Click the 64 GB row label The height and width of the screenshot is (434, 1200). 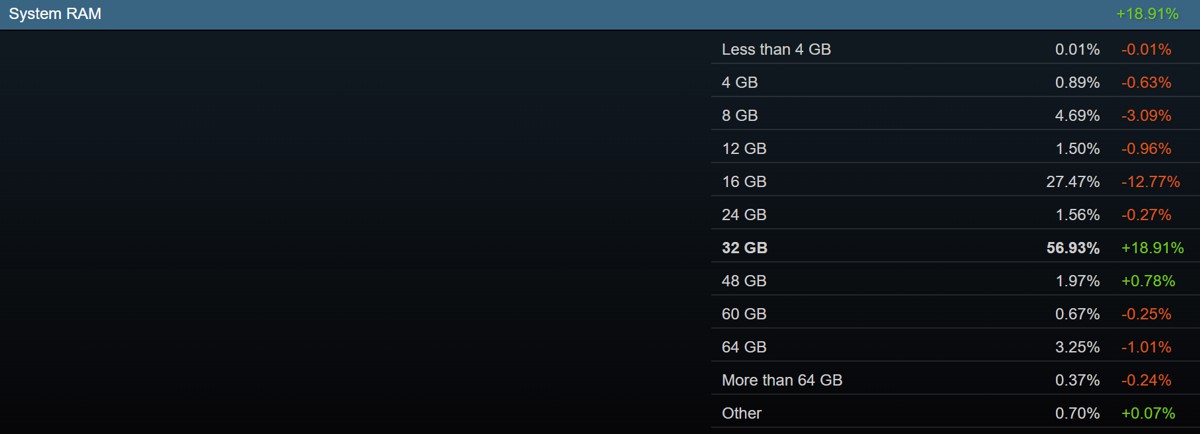743,347
